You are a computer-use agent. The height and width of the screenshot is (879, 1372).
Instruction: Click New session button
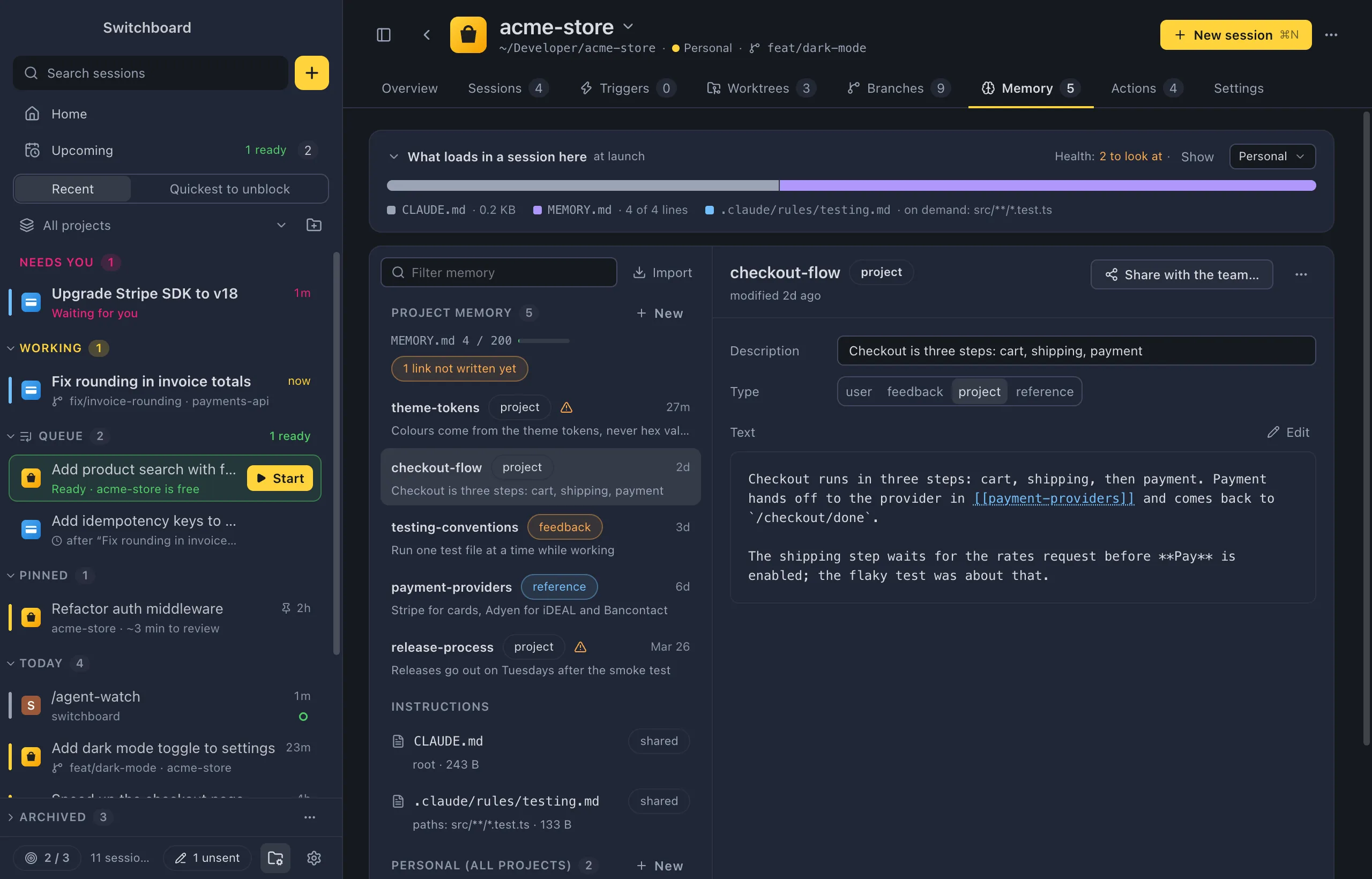(1235, 35)
